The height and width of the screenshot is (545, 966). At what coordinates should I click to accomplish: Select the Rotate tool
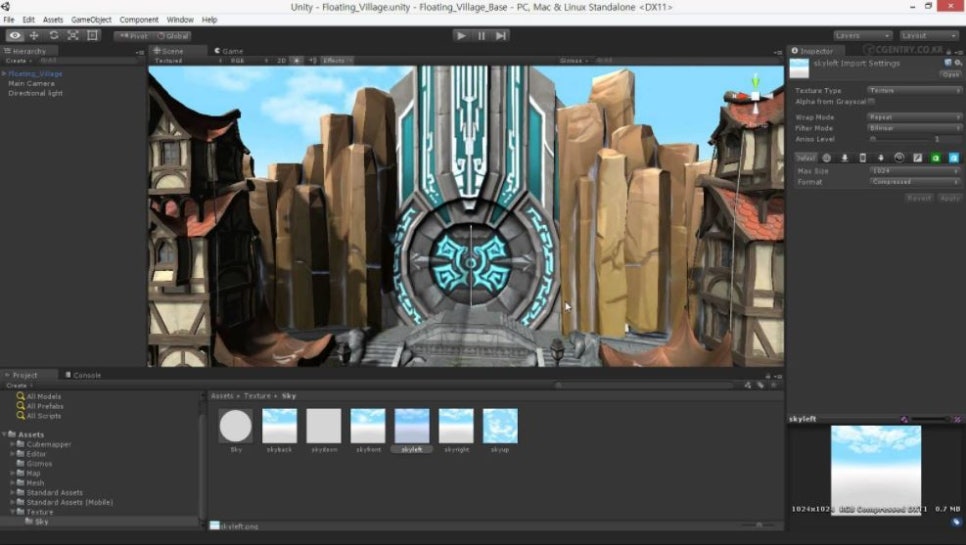pos(54,35)
